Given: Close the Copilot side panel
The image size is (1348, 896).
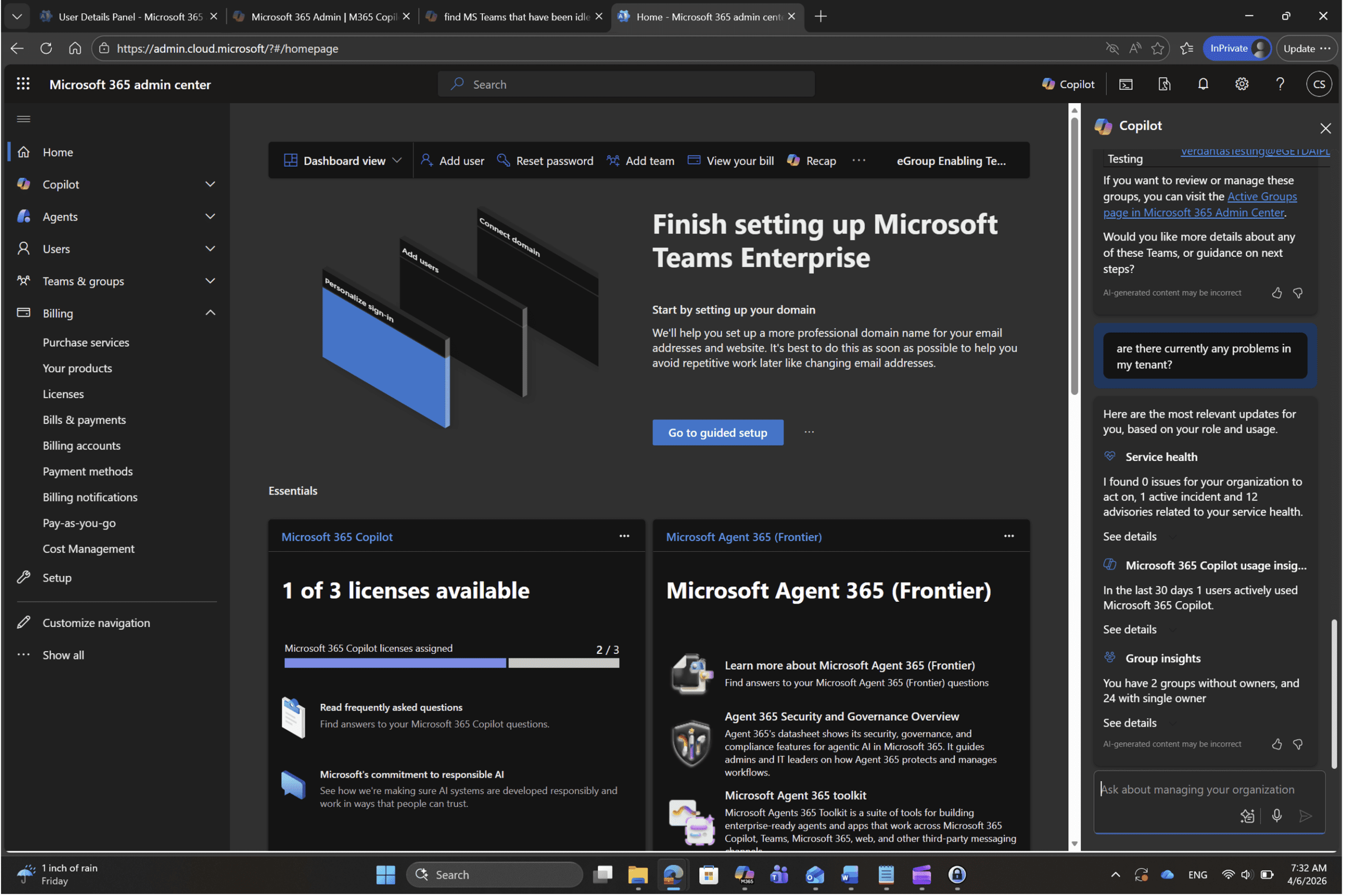Looking at the screenshot, I should click(x=1325, y=128).
